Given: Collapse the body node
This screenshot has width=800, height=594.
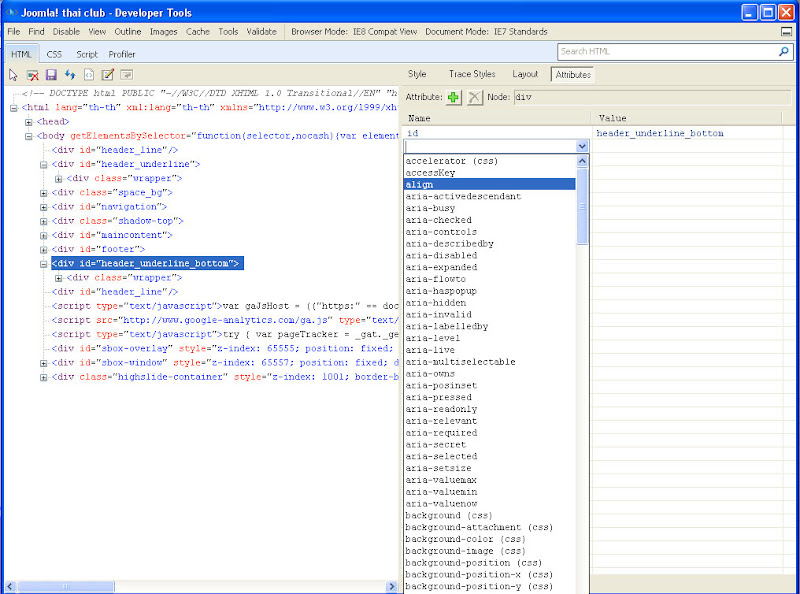Looking at the screenshot, I should [29, 136].
